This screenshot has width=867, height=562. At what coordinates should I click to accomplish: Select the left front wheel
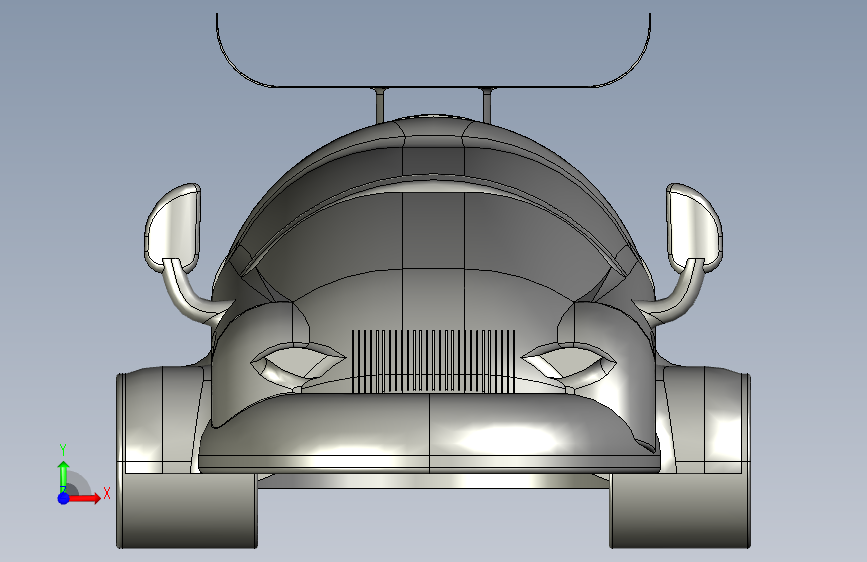click(186, 512)
